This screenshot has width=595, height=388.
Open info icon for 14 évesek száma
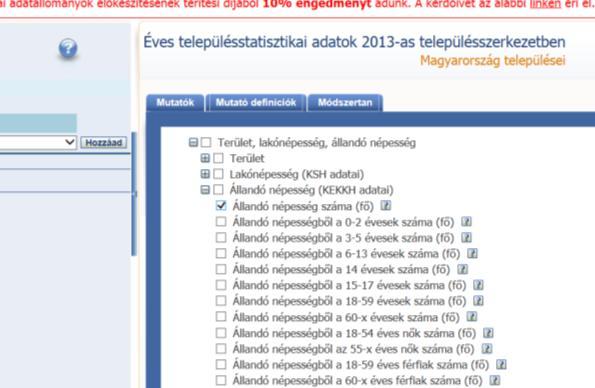462,269
